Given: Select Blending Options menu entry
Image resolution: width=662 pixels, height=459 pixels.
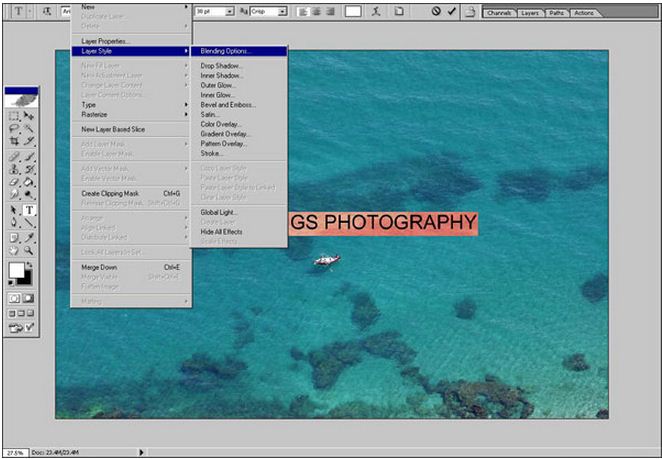Looking at the screenshot, I should pyautogui.click(x=226, y=50).
